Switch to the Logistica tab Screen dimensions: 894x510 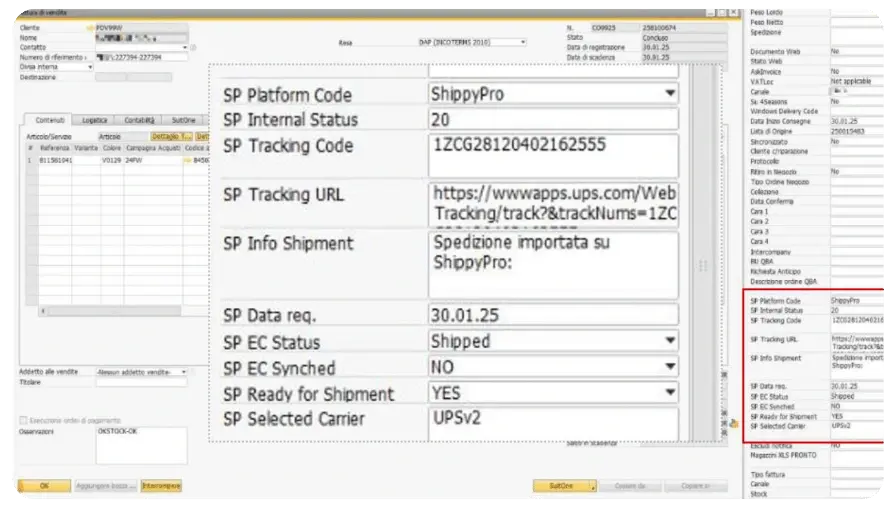(94, 120)
